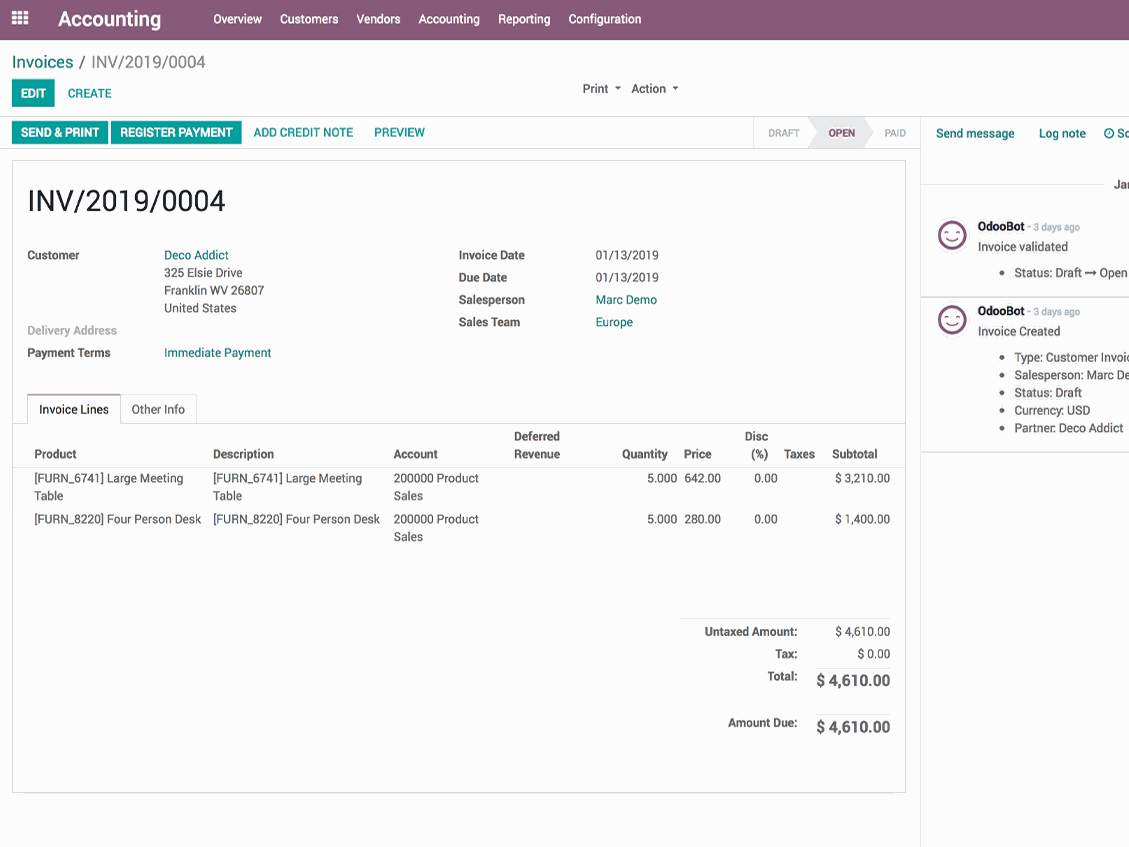This screenshot has height=847, width=1129.
Task: Click the Edit button
Action: [x=33, y=94]
